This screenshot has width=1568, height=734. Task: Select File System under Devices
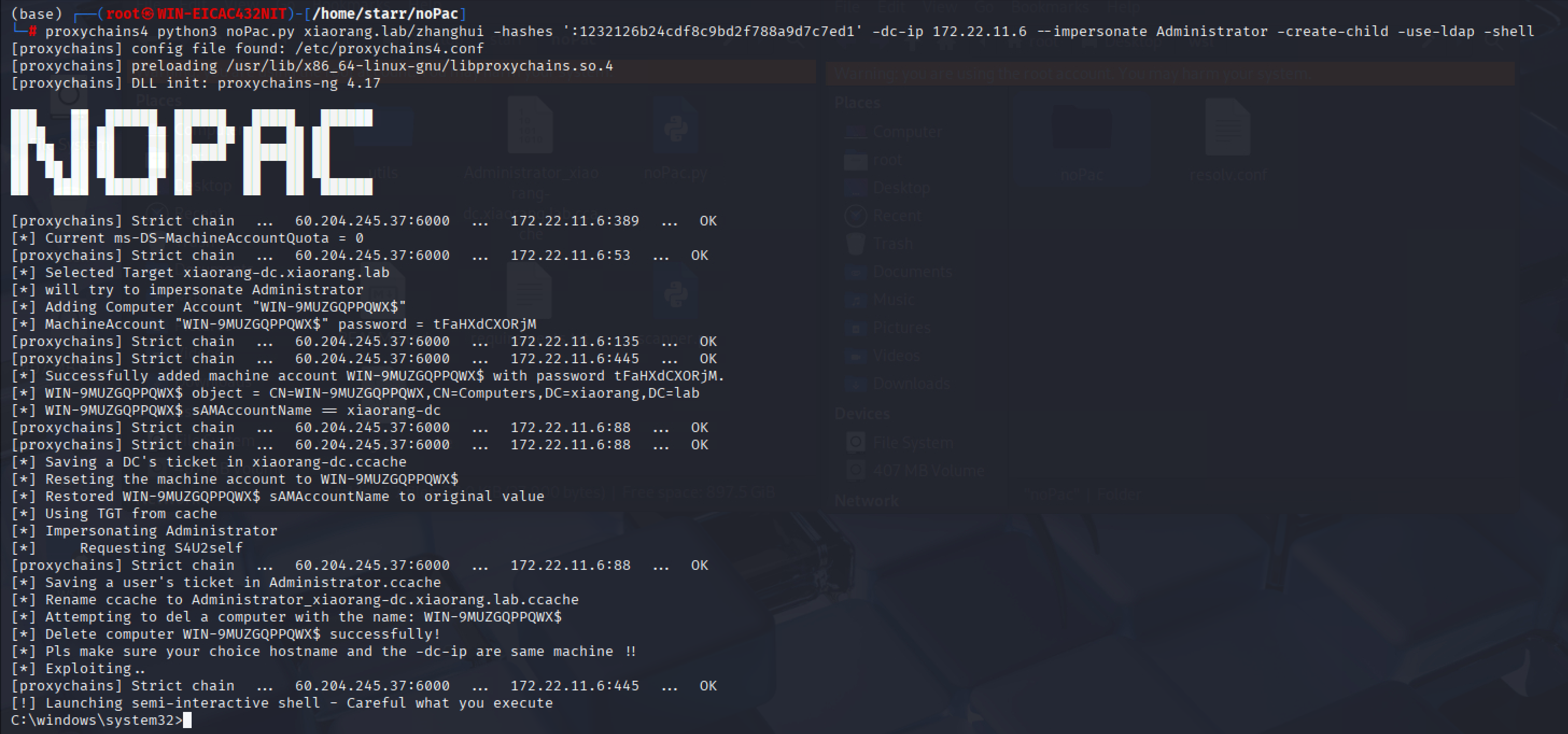[912, 442]
